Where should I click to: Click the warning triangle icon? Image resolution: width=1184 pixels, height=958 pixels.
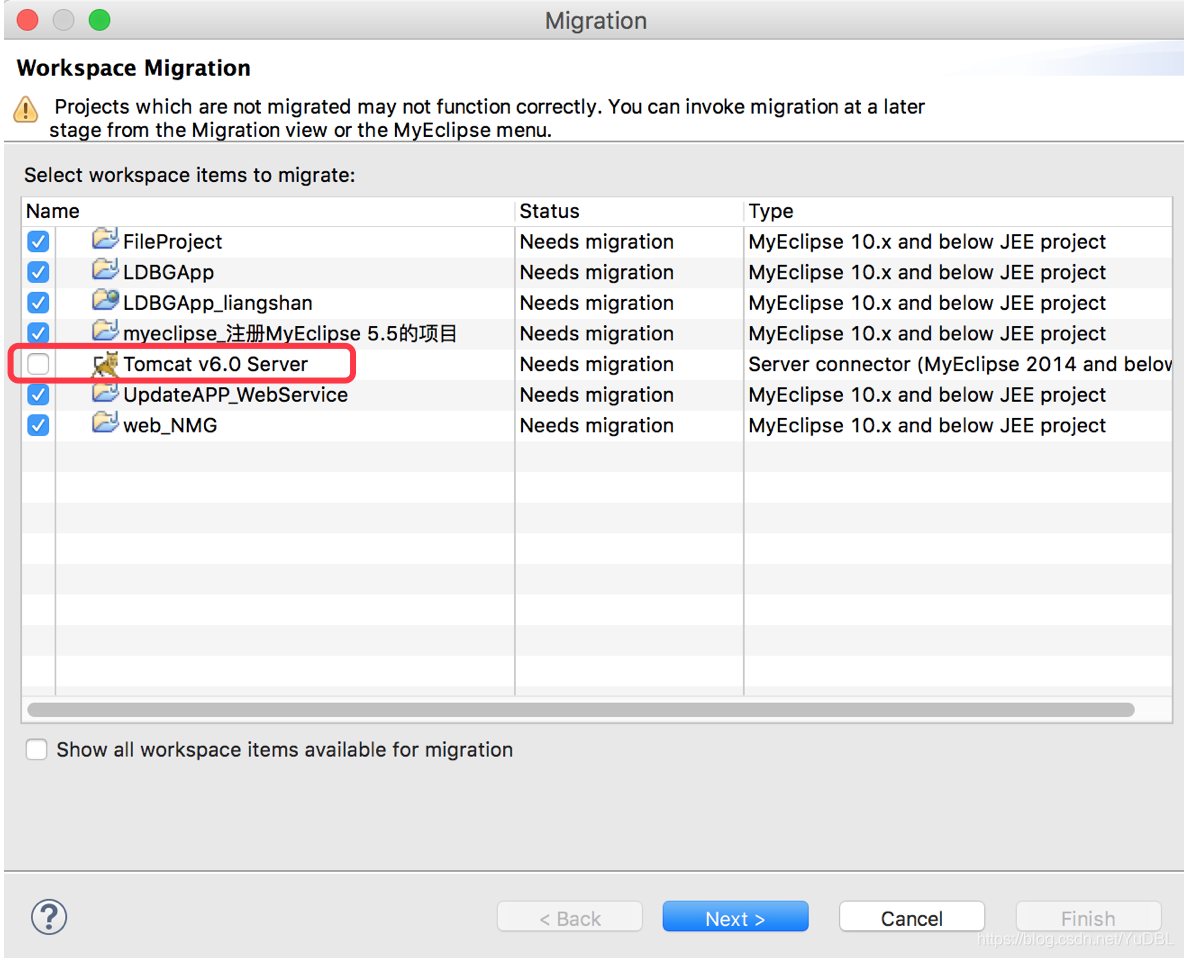point(26,109)
